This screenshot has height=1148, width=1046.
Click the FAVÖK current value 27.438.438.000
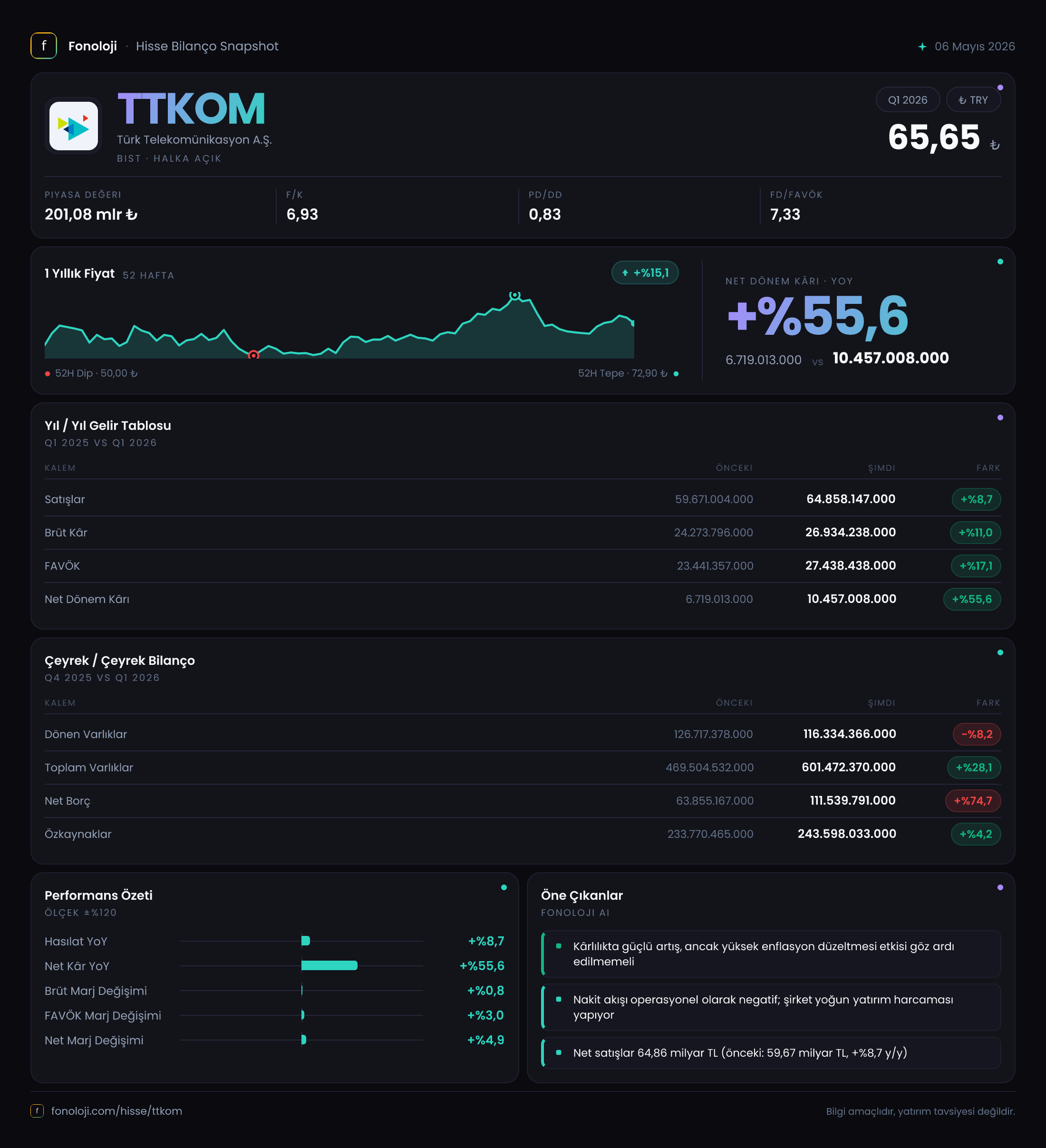[x=850, y=565]
